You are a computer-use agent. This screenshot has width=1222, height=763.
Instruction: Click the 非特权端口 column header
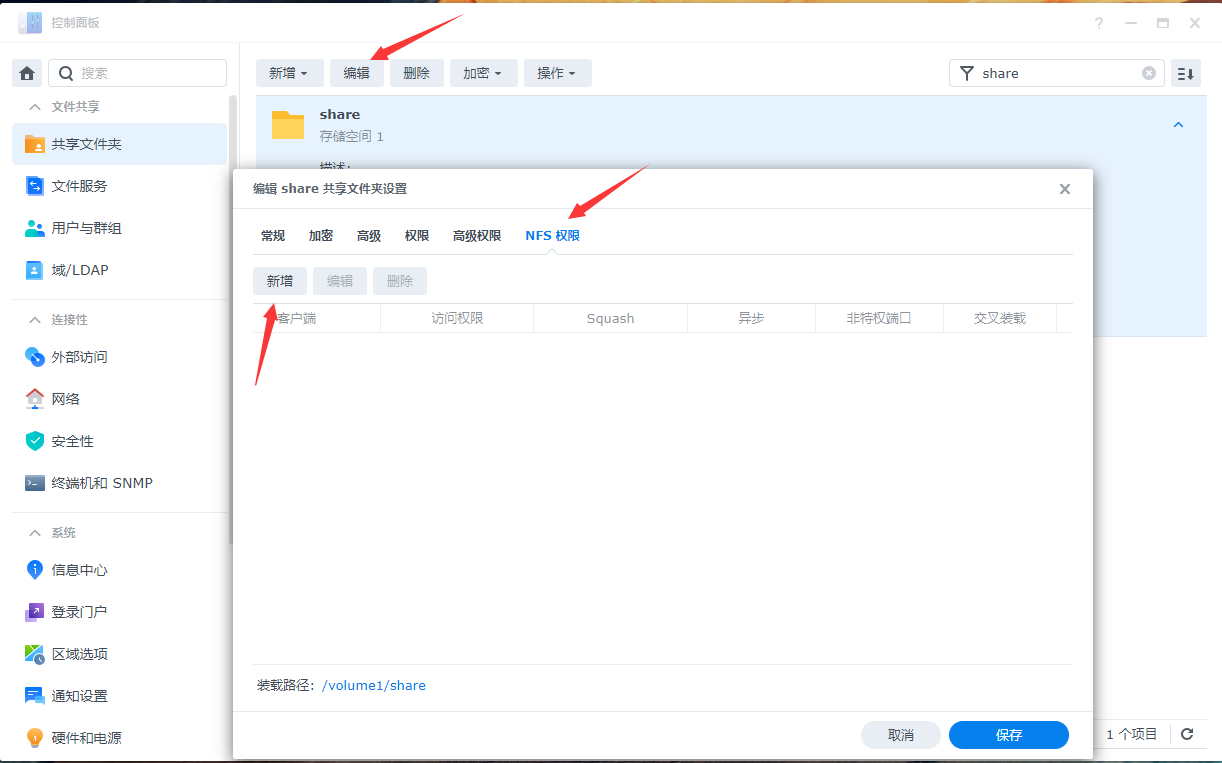[880, 318]
